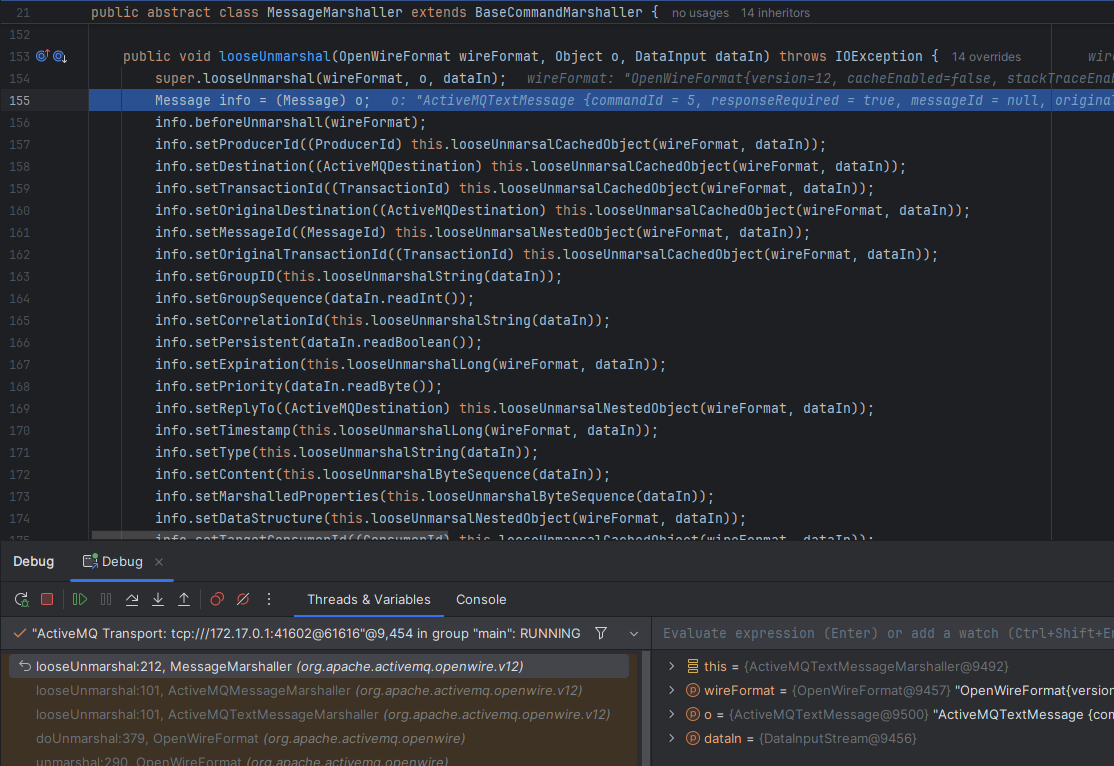Rerun the debug session
1114x766 pixels.
pyautogui.click(x=21, y=599)
